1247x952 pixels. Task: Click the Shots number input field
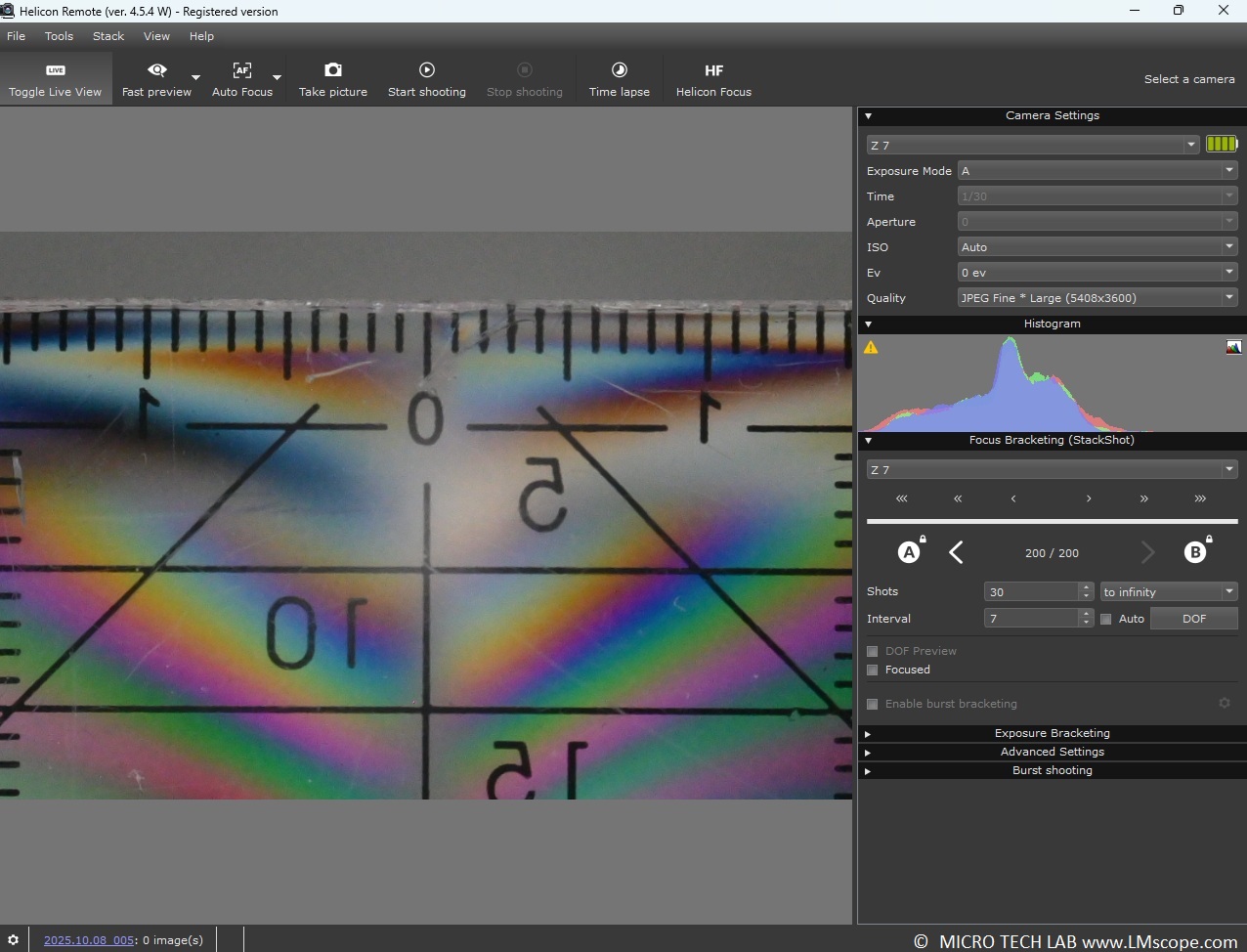1031,592
